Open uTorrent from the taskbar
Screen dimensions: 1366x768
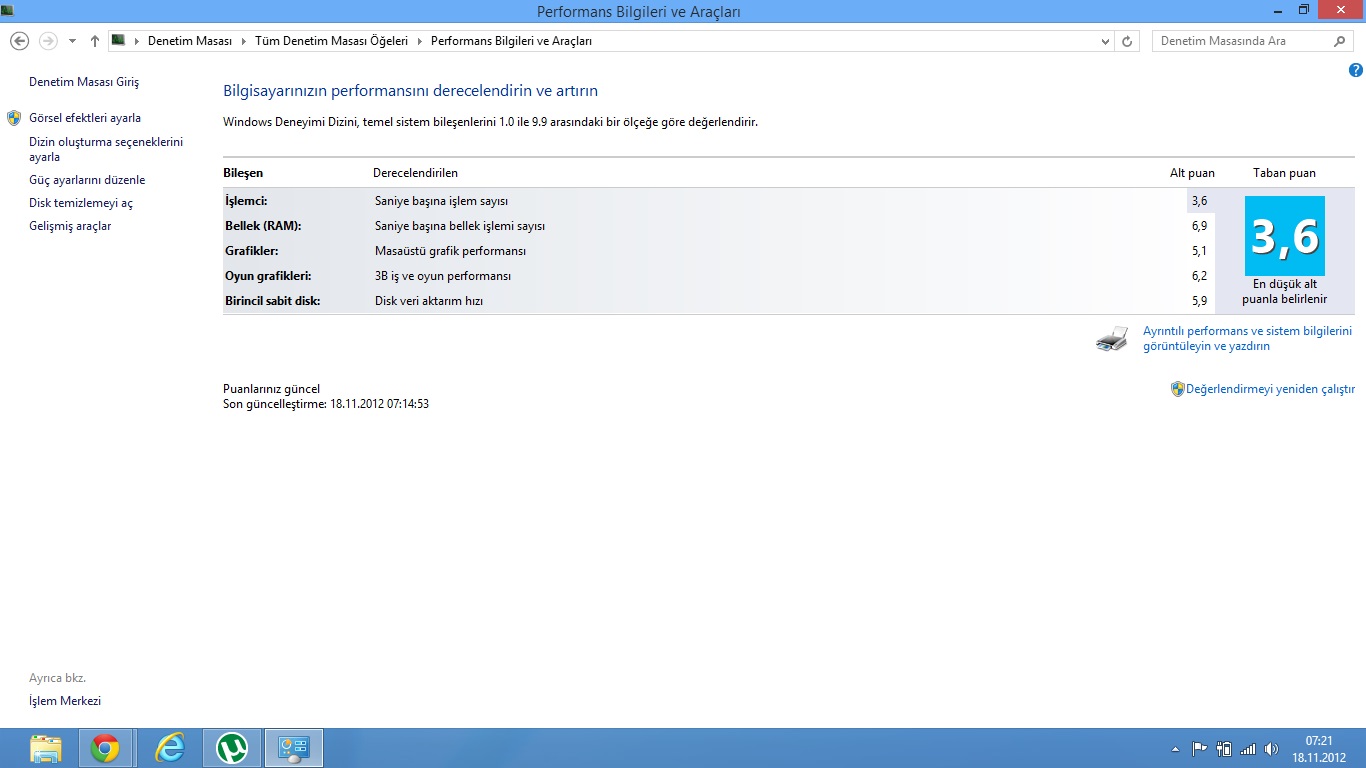tap(232, 748)
